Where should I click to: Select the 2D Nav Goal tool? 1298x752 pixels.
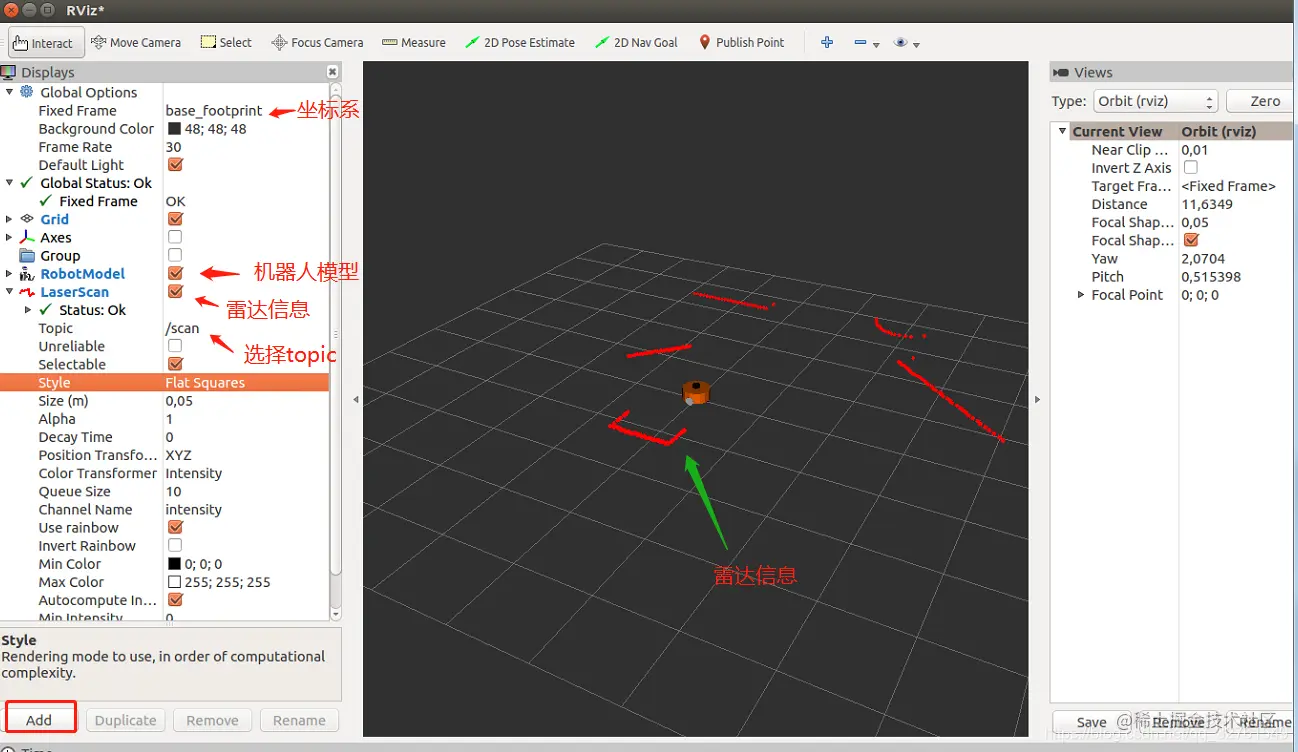pyautogui.click(x=636, y=42)
